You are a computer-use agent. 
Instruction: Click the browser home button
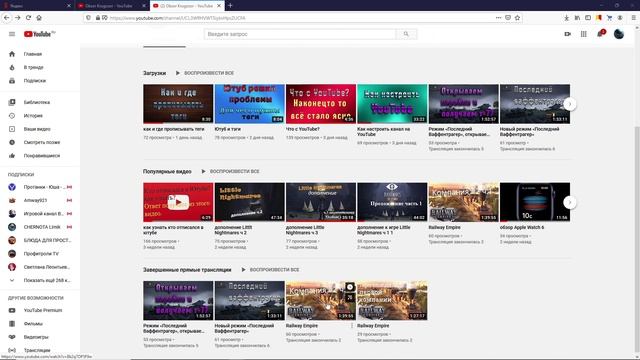39,18
